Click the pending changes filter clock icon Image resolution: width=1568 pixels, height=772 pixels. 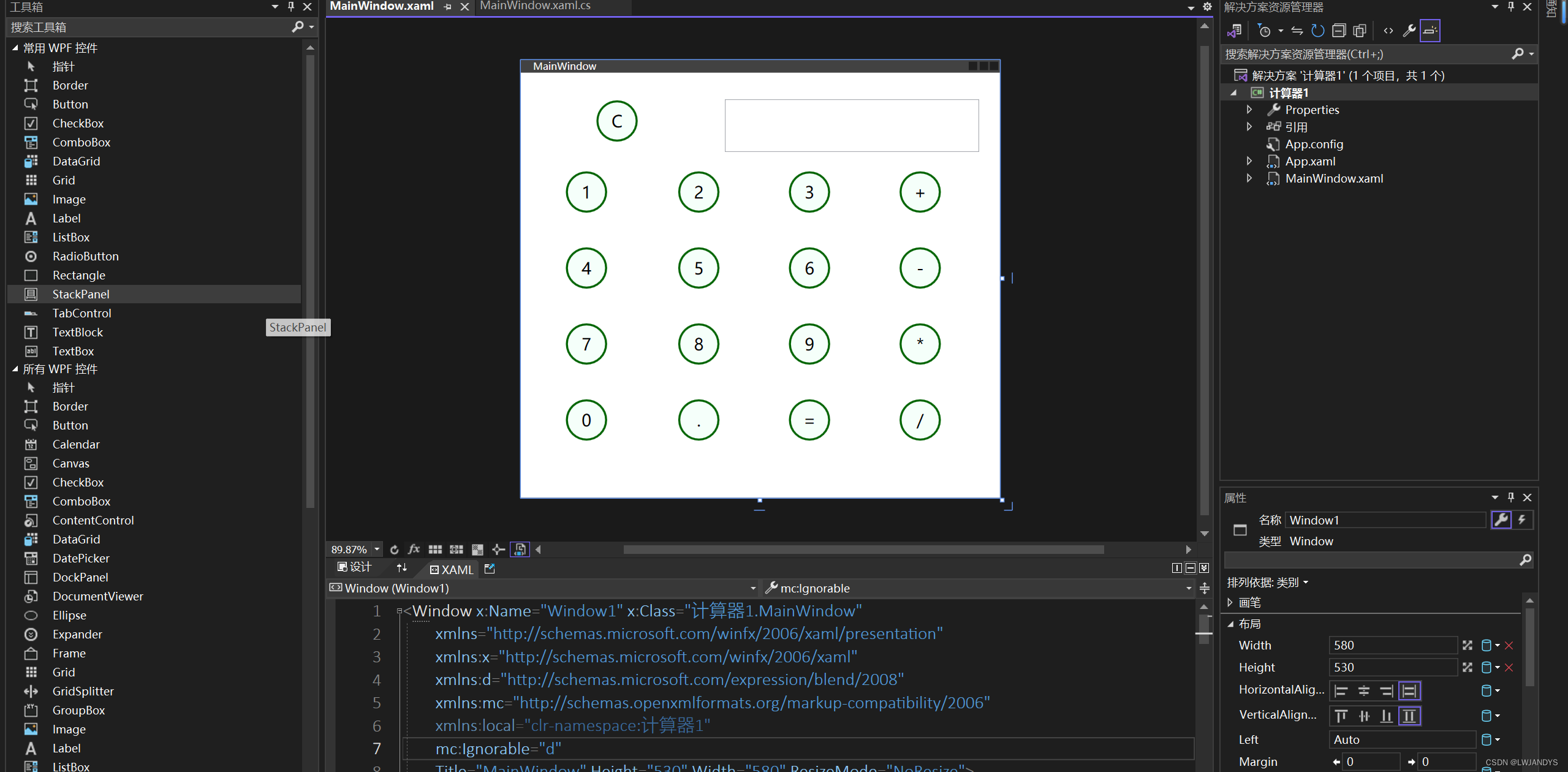[1263, 31]
